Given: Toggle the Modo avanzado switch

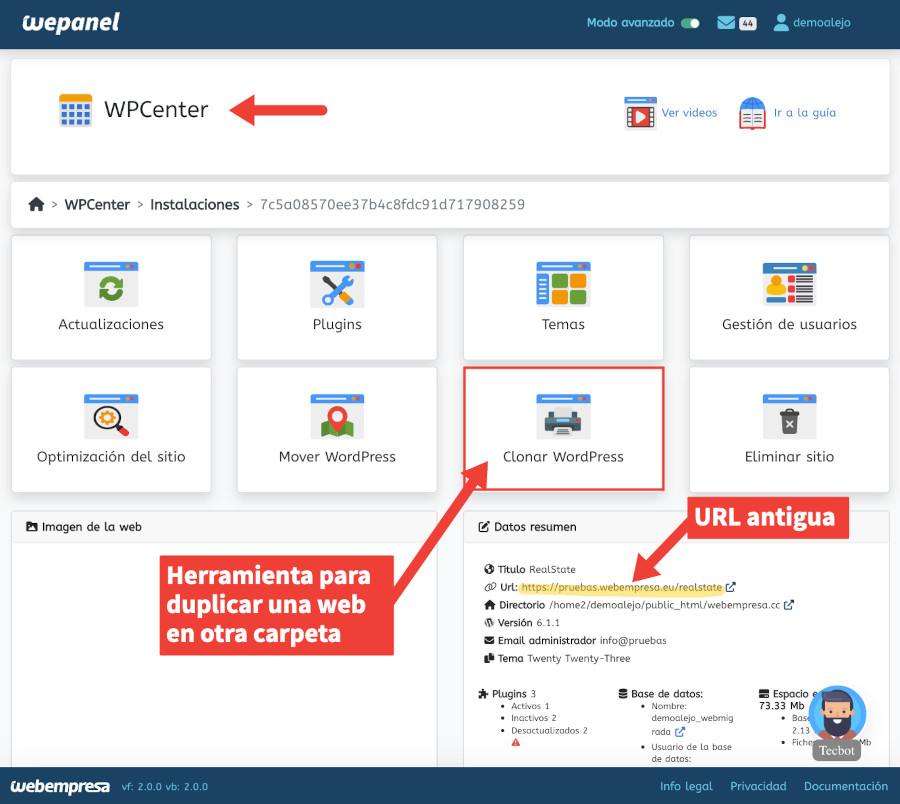Looking at the screenshot, I should point(690,23).
